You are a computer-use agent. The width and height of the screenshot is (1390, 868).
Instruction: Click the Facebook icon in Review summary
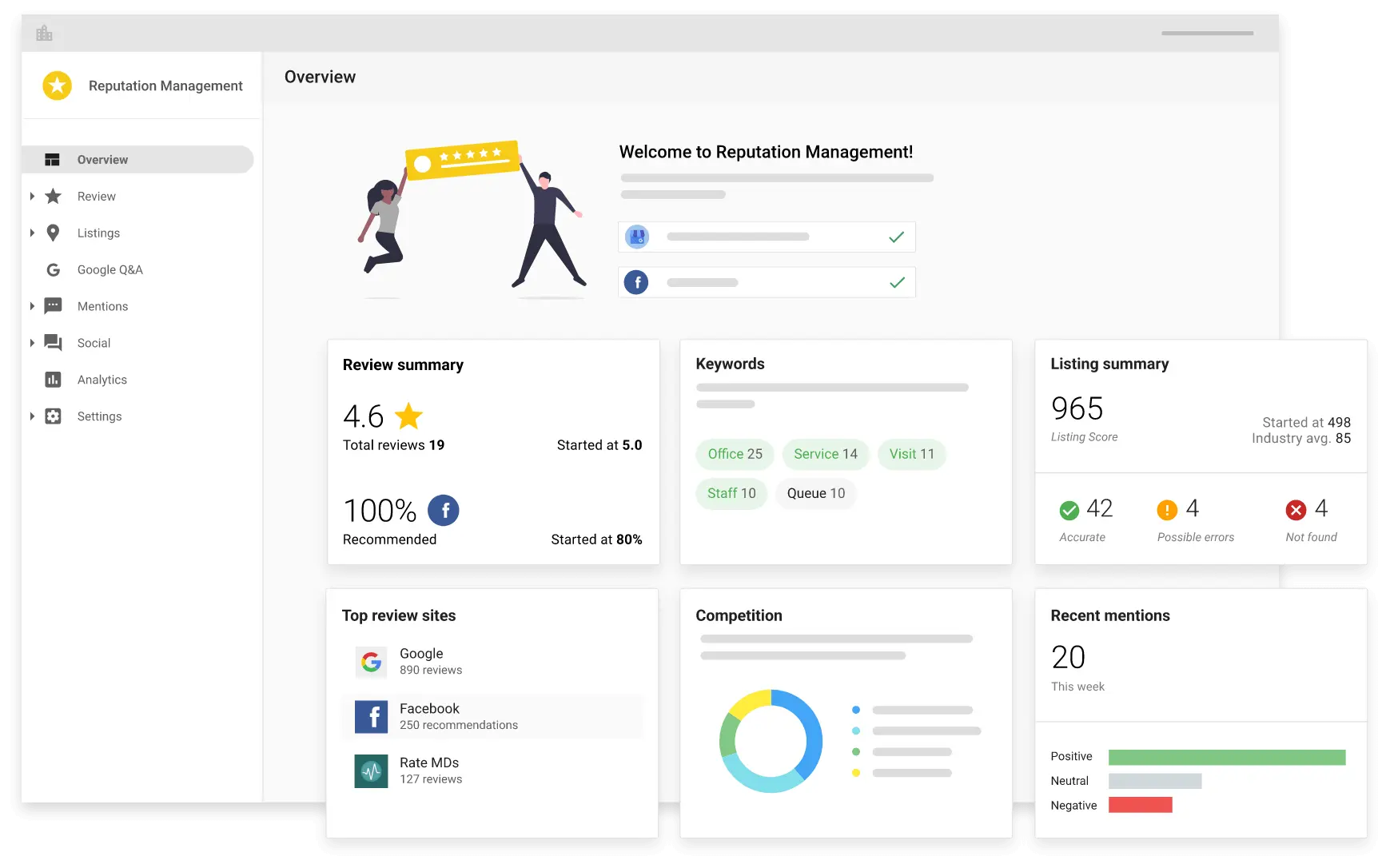click(444, 510)
